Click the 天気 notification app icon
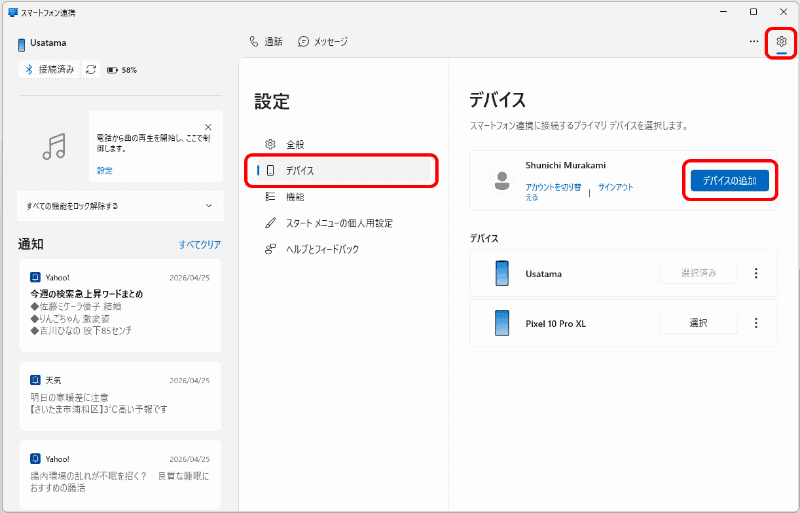Viewport: 800px width, 513px height. 35,380
